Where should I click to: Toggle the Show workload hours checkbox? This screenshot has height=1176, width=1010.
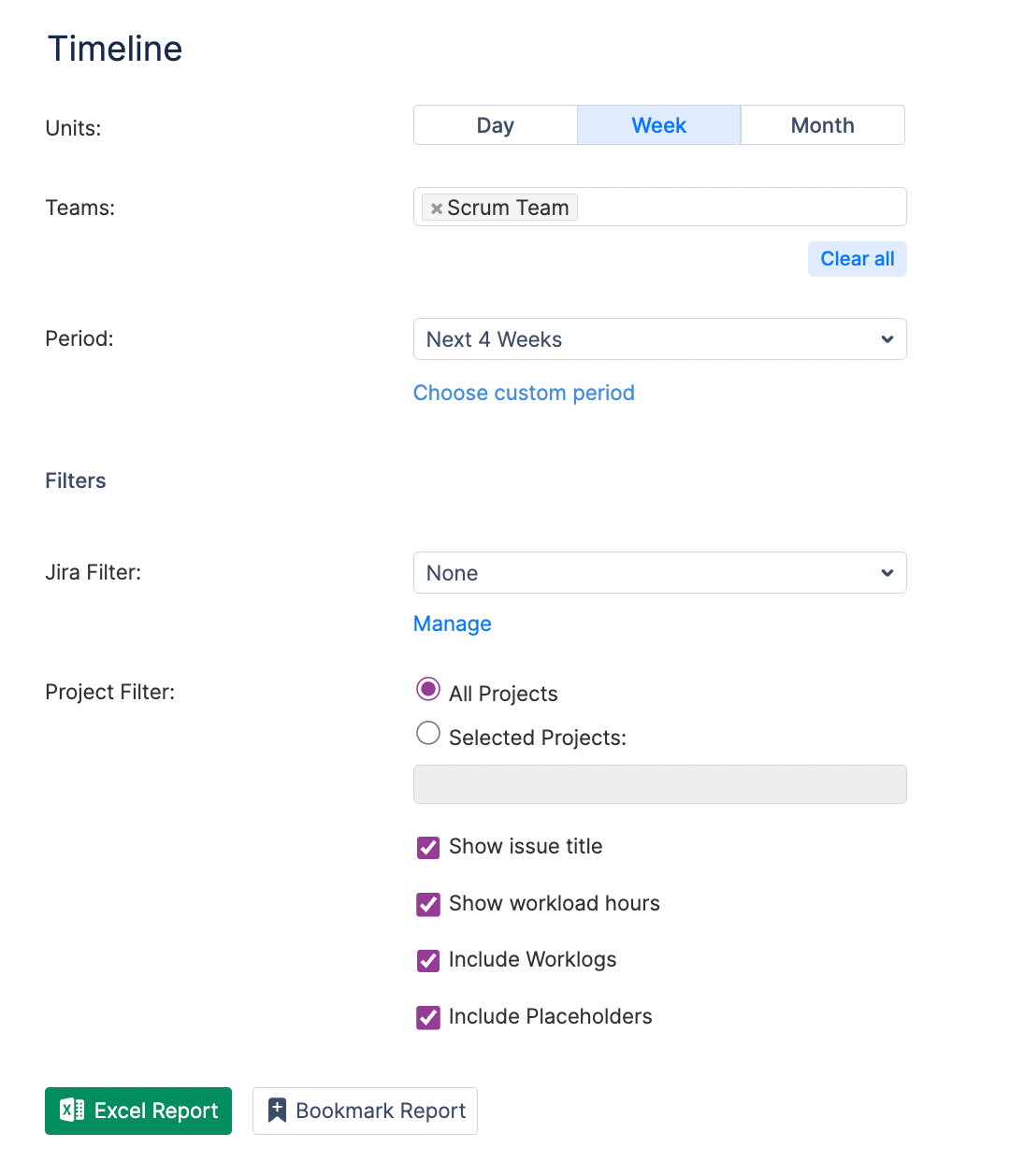(x=428, y=904)
